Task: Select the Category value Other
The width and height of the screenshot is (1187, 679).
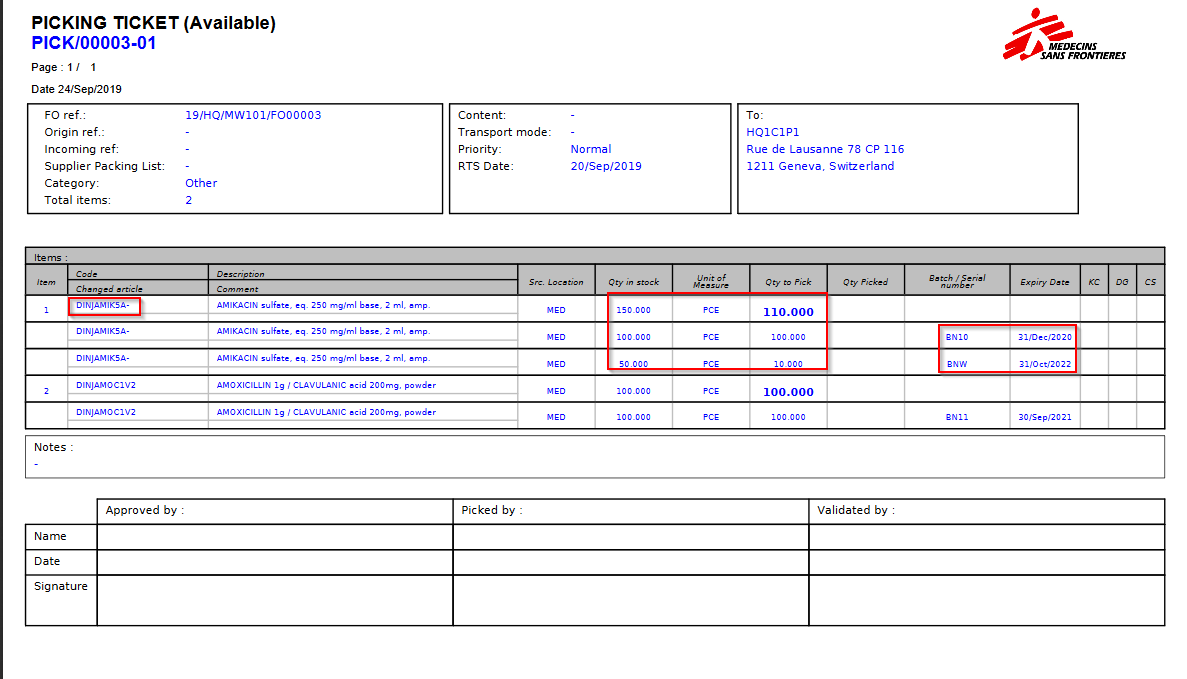Action: coord(201,183)
